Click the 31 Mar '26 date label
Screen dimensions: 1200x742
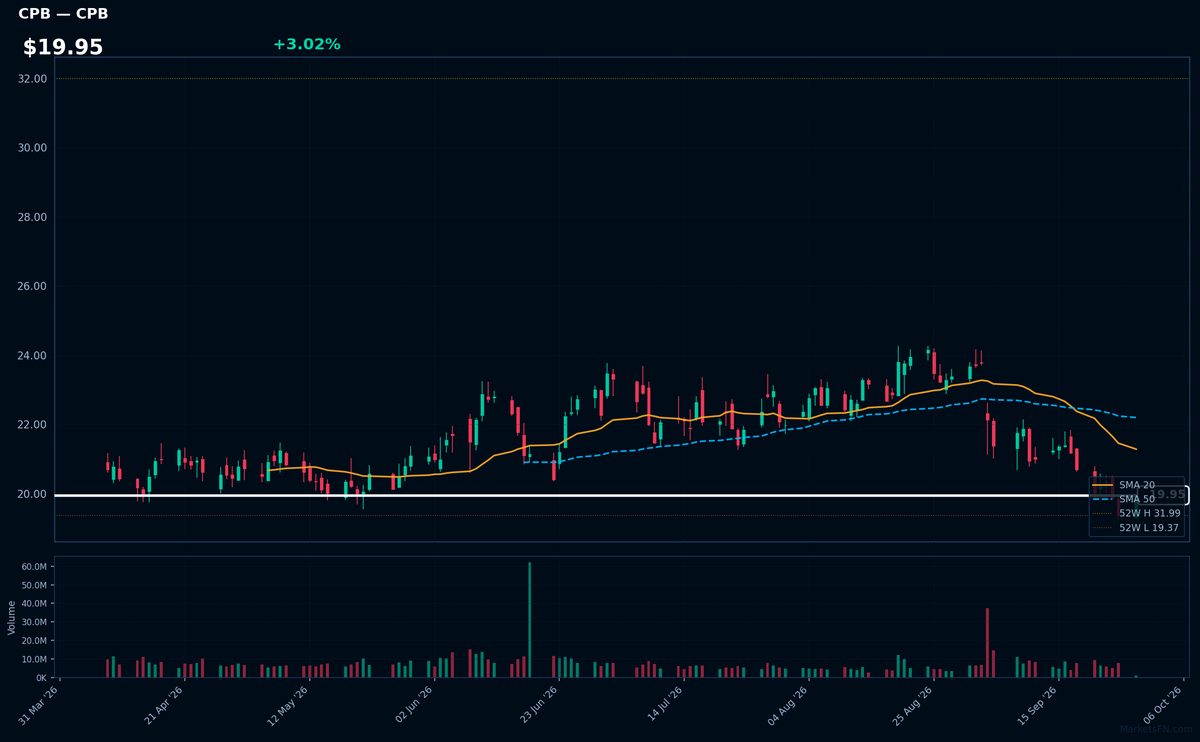[x=40, y=706]
